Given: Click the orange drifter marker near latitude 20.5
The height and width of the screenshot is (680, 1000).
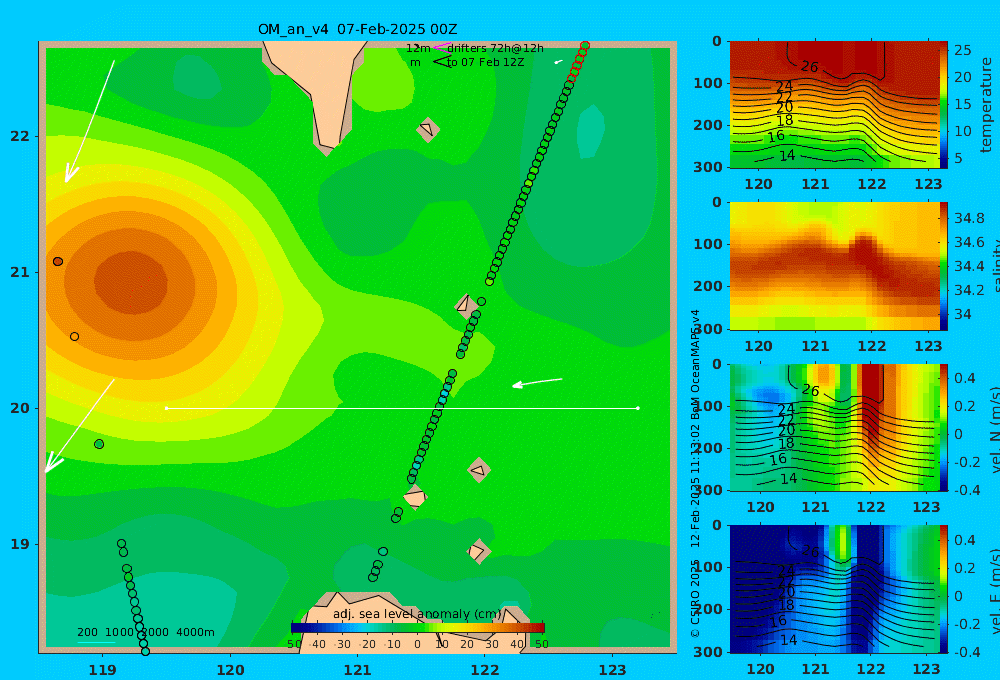Looking at the screenshot, I should point(75,336).
